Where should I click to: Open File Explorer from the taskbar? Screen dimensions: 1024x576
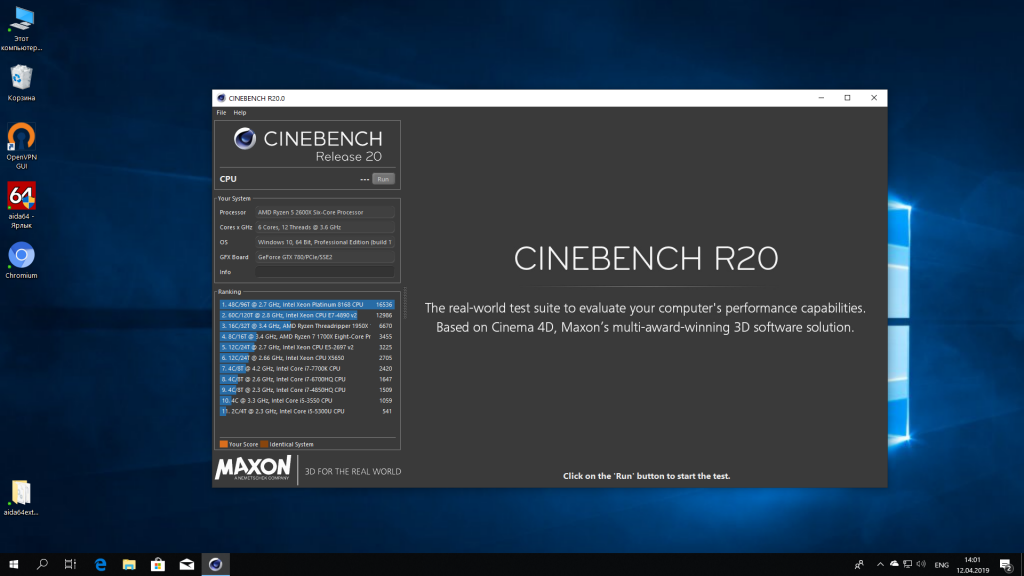point(128,564)
